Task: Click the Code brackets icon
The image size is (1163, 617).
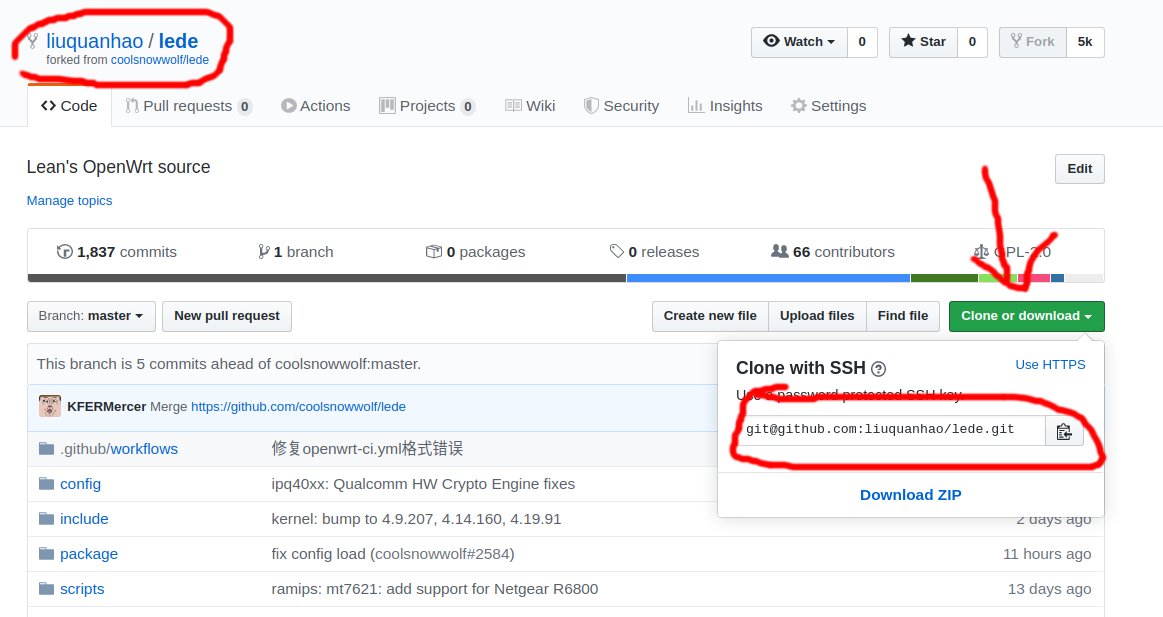Action: 49,106
